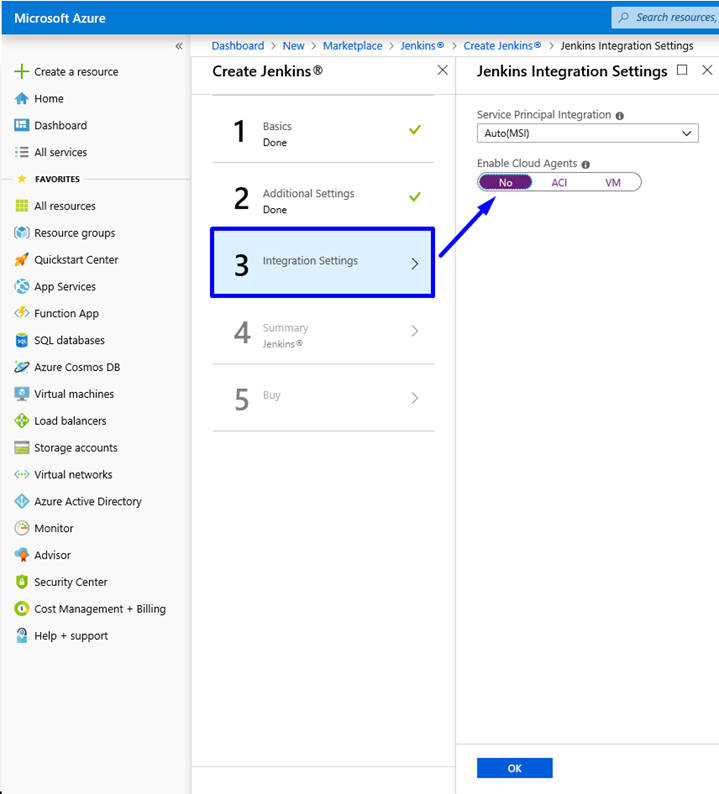The width and height of the screenshot is (719, 794).
Task: Open the Home house icon
Action: coord(21,98)
